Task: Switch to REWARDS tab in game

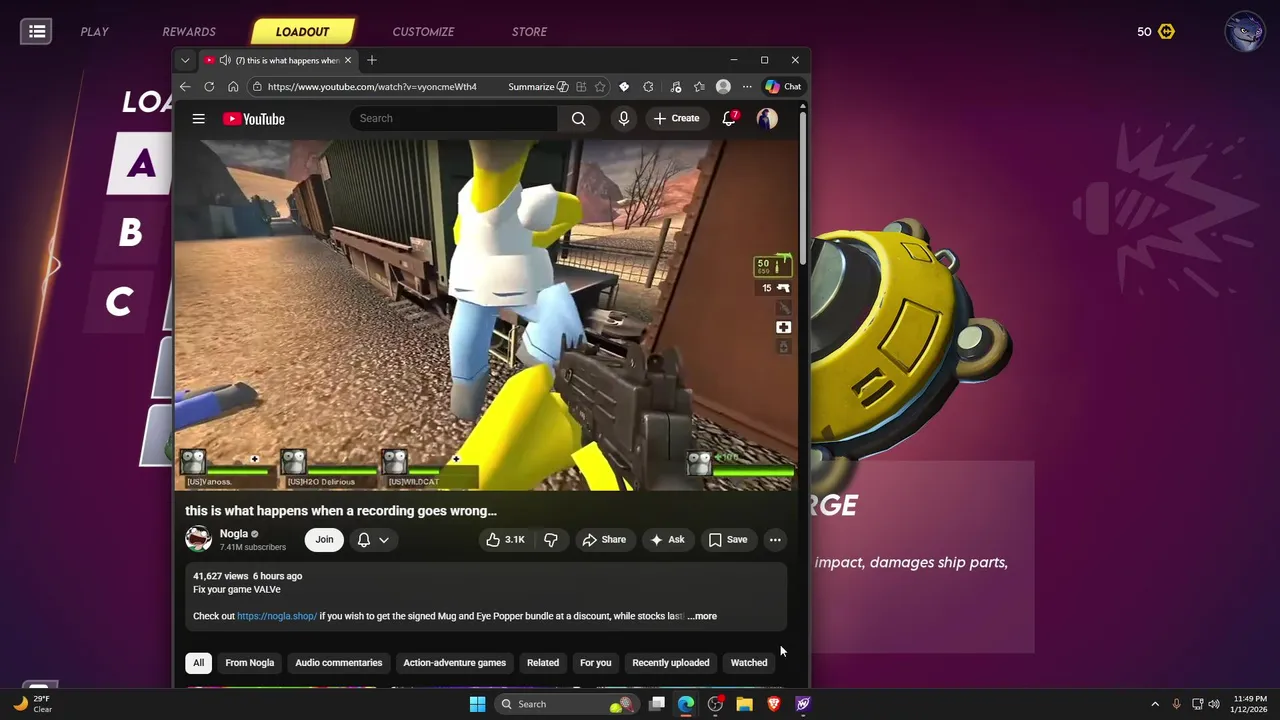Action: (x=189, y=32)
